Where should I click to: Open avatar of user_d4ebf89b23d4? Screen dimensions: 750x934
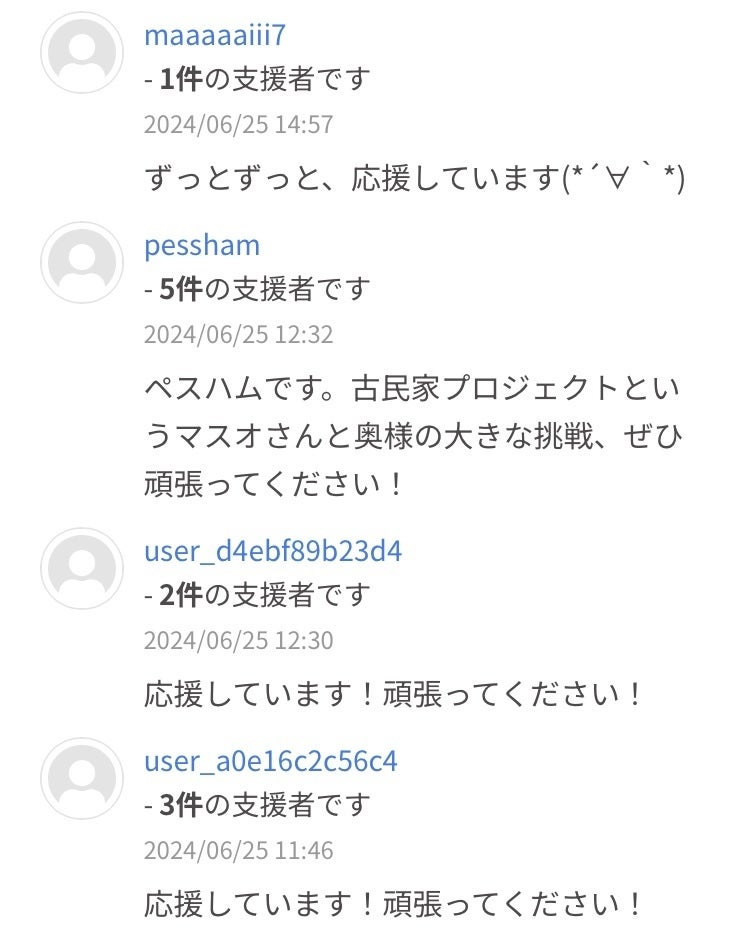(x=81, y=568)
